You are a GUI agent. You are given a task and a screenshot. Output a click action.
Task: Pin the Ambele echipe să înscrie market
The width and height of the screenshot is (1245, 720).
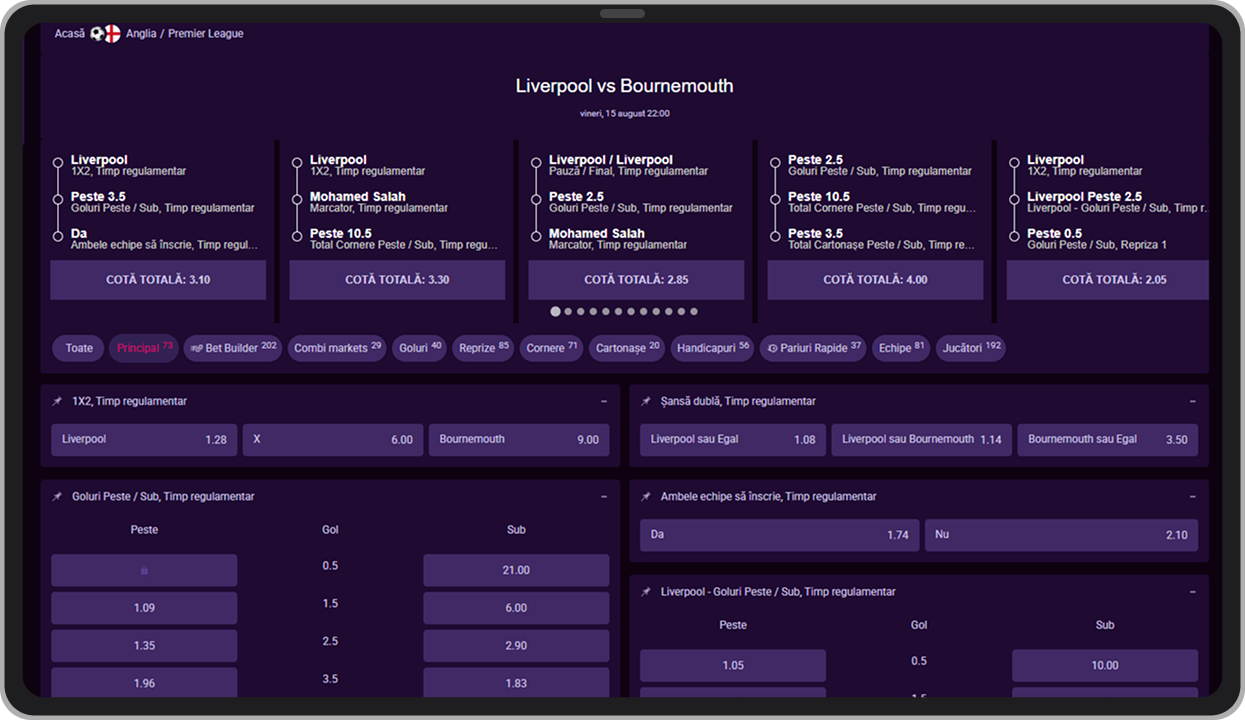pos(646,496)
